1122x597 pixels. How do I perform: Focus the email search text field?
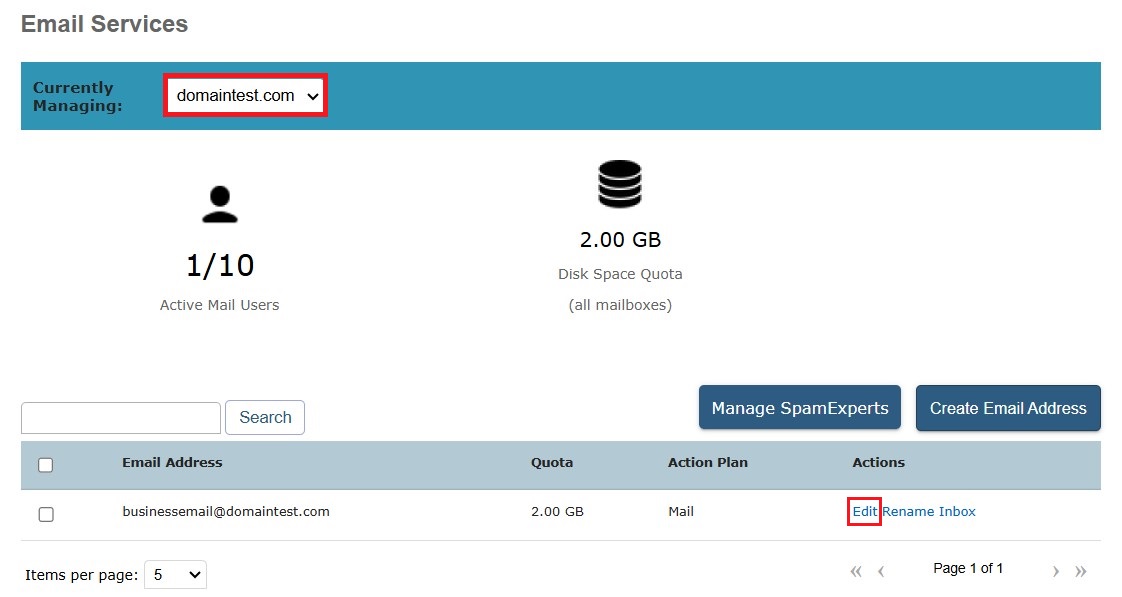coord(121,418)
